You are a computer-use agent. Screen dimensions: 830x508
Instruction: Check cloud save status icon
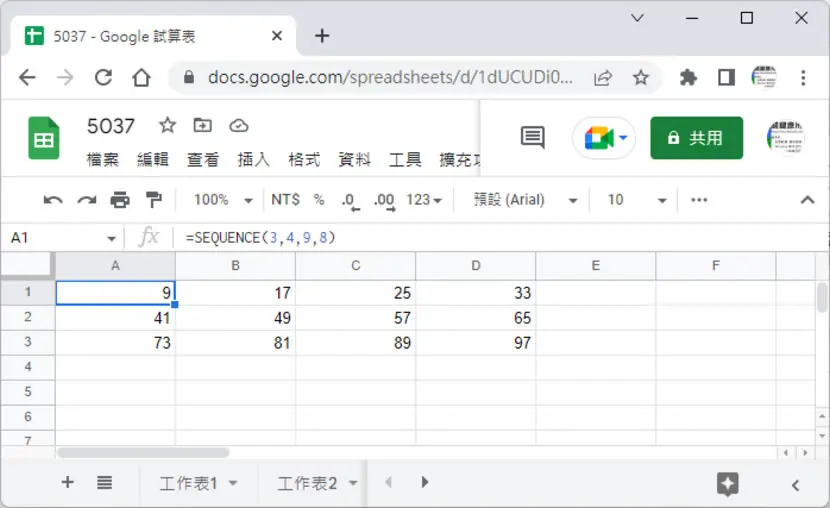[x=239, y=125]
